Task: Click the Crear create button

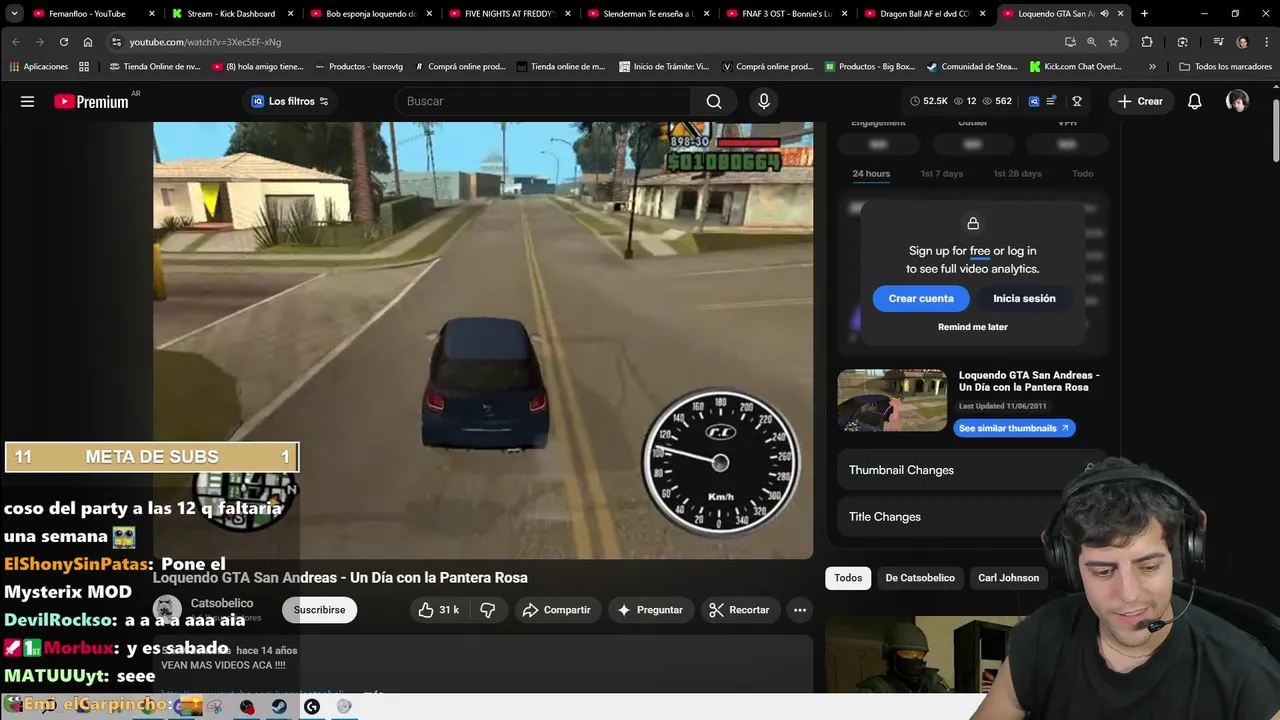Action: pyautogui.click(x=1140, y=101)
